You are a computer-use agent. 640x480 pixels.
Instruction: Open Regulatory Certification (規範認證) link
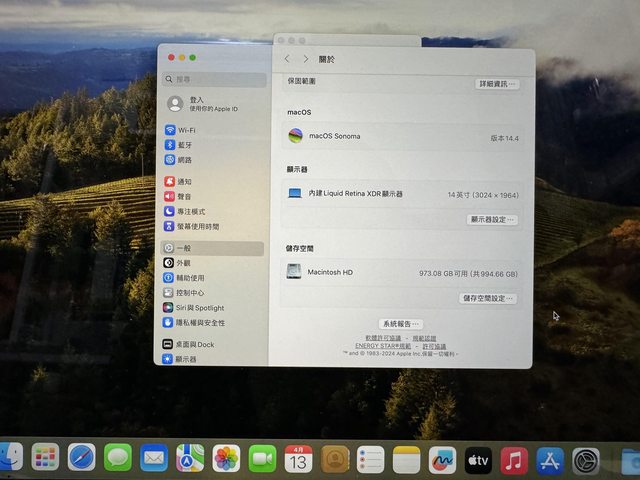(x=424, y=338)
